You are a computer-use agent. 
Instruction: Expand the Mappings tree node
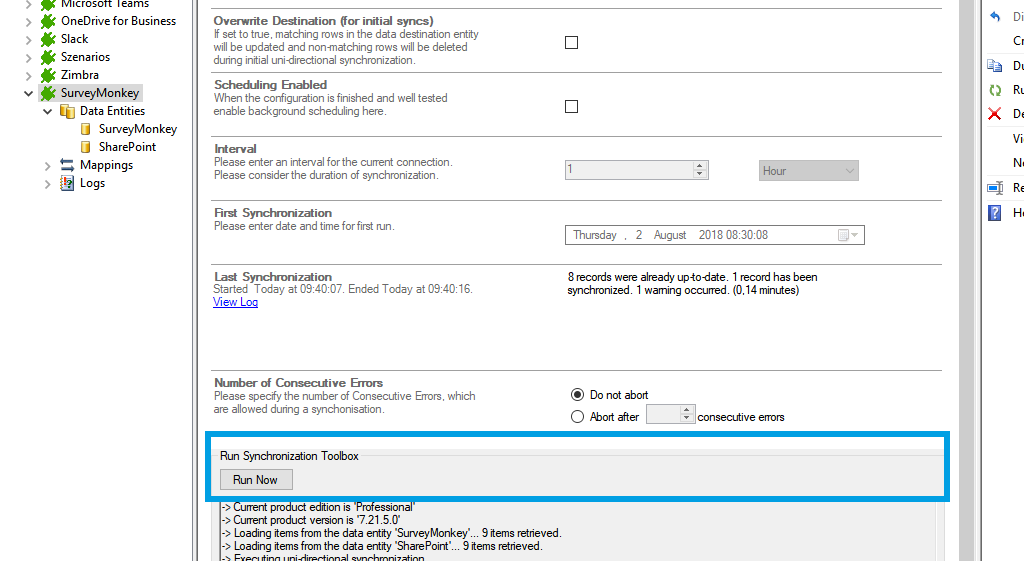click(47, 165)
